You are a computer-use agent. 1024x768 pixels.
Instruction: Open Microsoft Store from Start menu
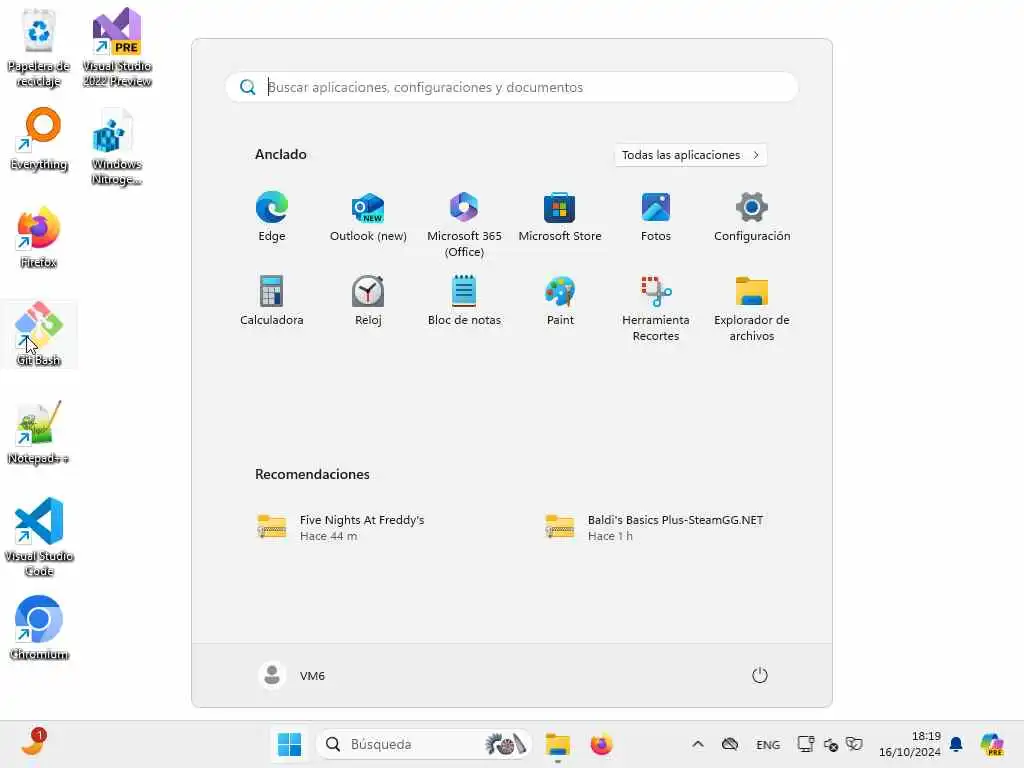click(560, 217)
